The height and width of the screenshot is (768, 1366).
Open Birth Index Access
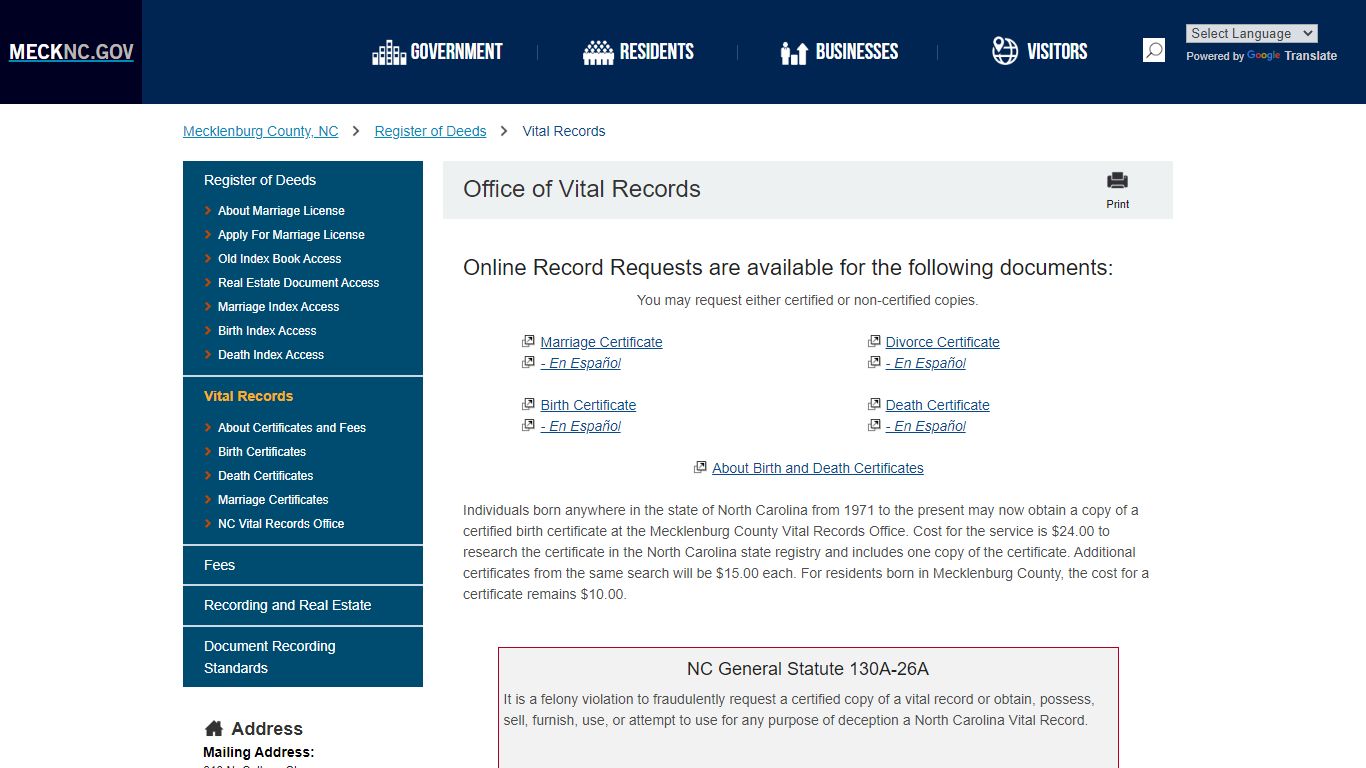(x=267, y=331)
